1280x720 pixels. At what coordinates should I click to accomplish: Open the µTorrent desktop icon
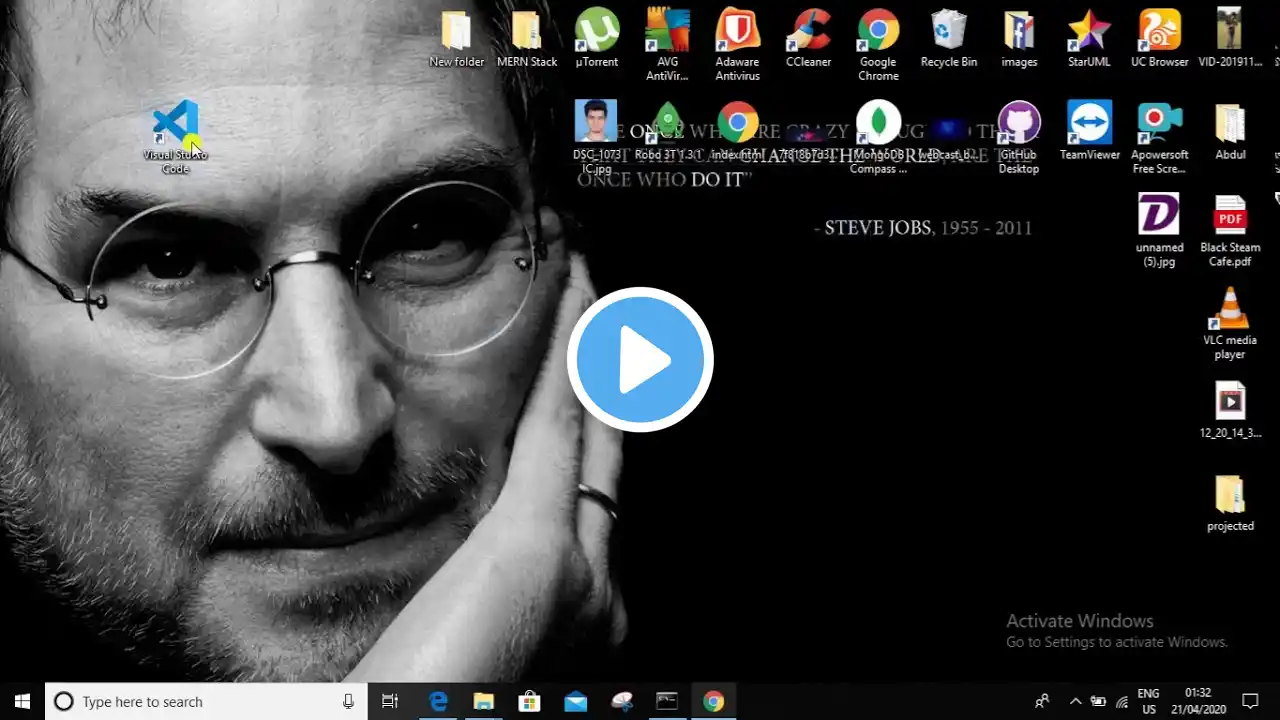pyautogui.click(x=597, y=39)
